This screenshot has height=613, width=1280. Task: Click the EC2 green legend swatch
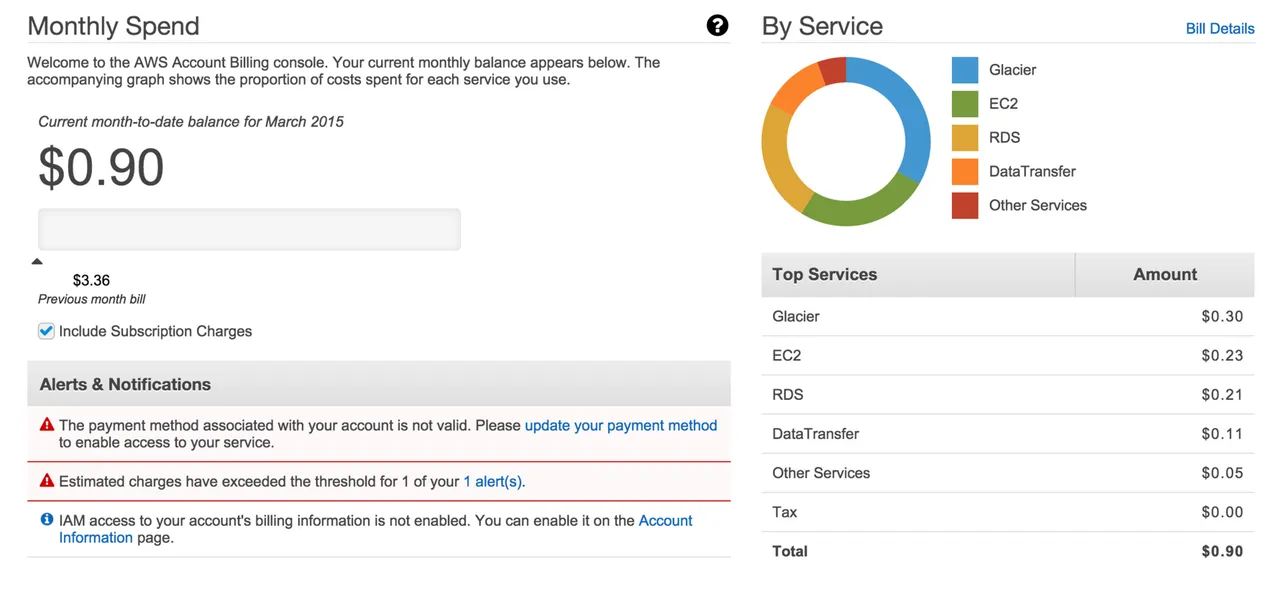(965, 103)
